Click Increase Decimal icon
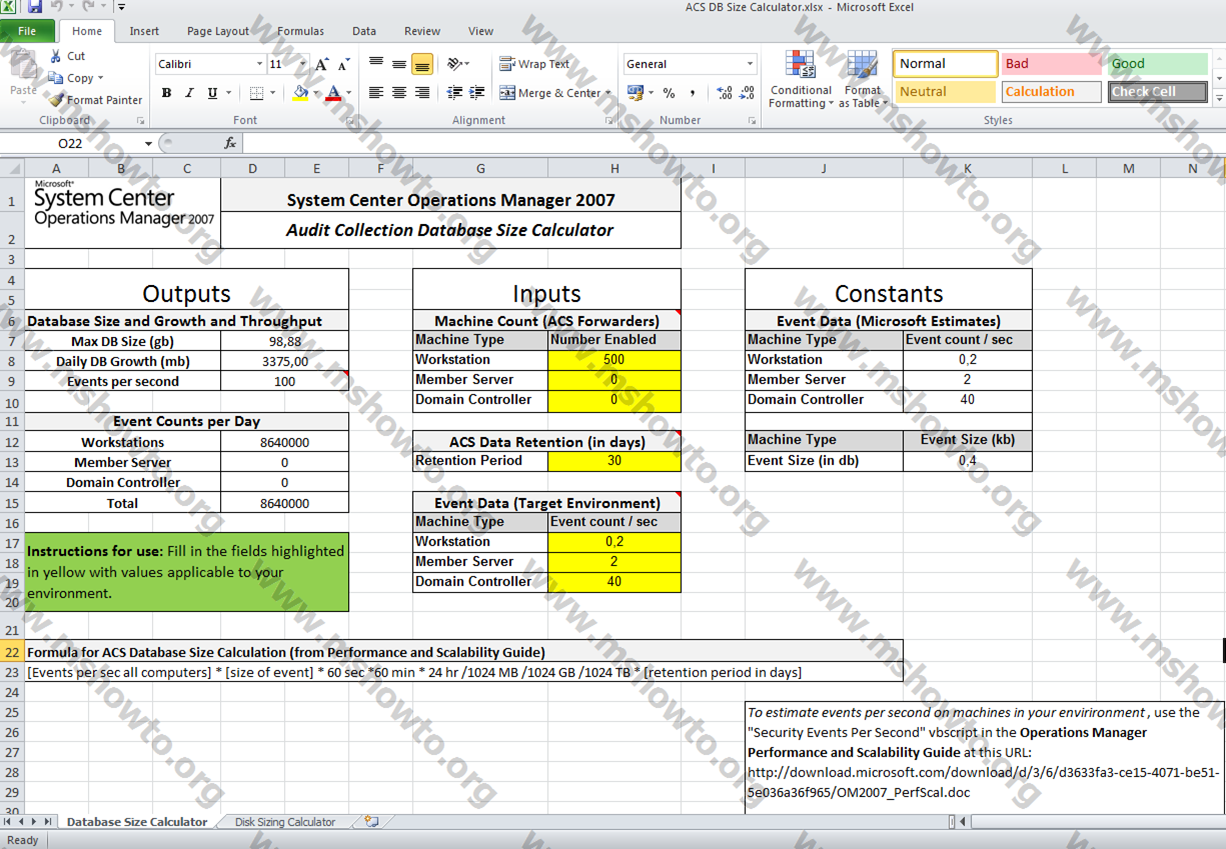Screen dimensions: 1226x849 point(725,93)
